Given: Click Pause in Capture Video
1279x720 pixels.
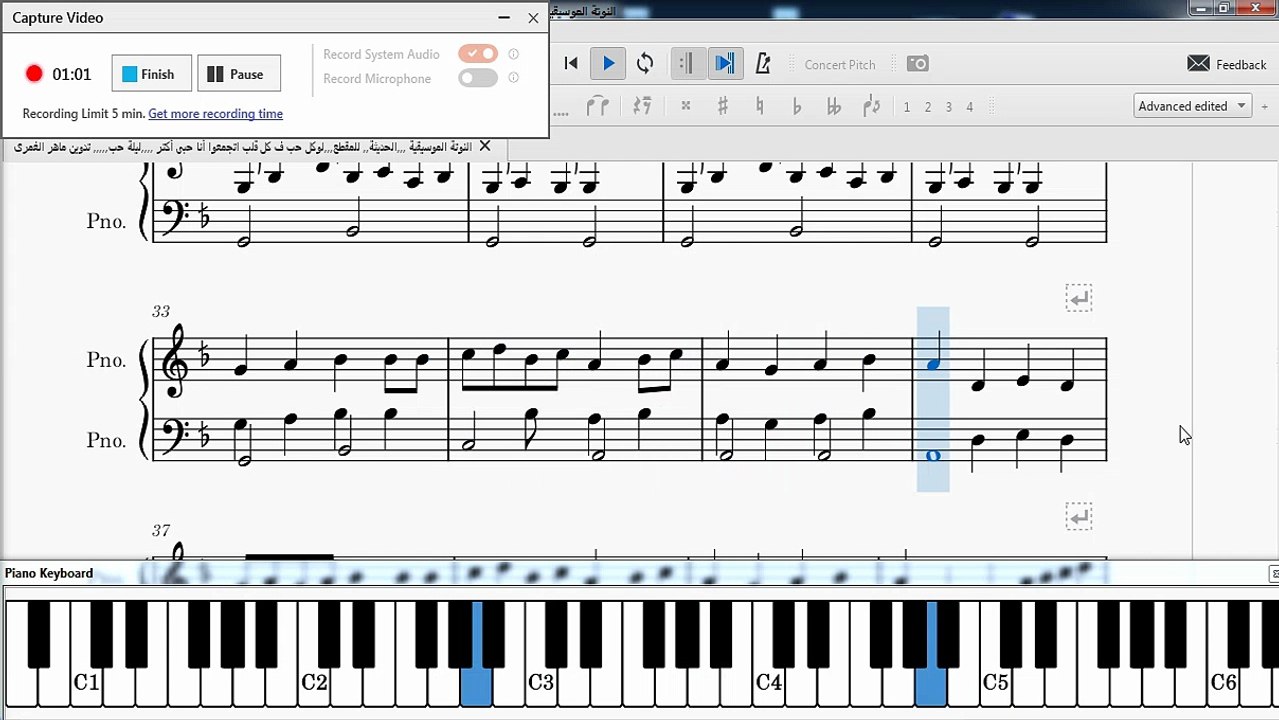Looking at the screenshot, I should tap(239, 74).
